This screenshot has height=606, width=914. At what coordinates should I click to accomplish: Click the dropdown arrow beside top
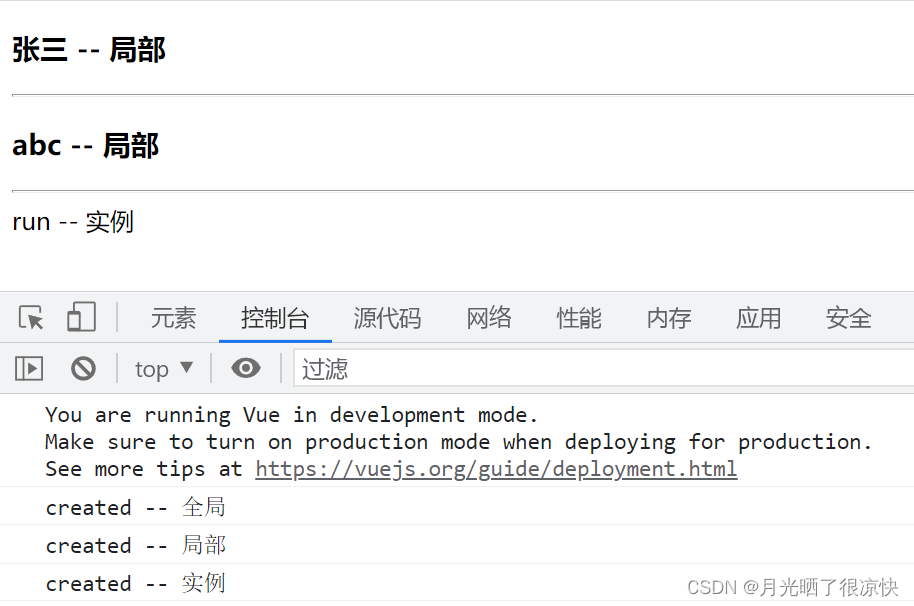coord(187,368)
